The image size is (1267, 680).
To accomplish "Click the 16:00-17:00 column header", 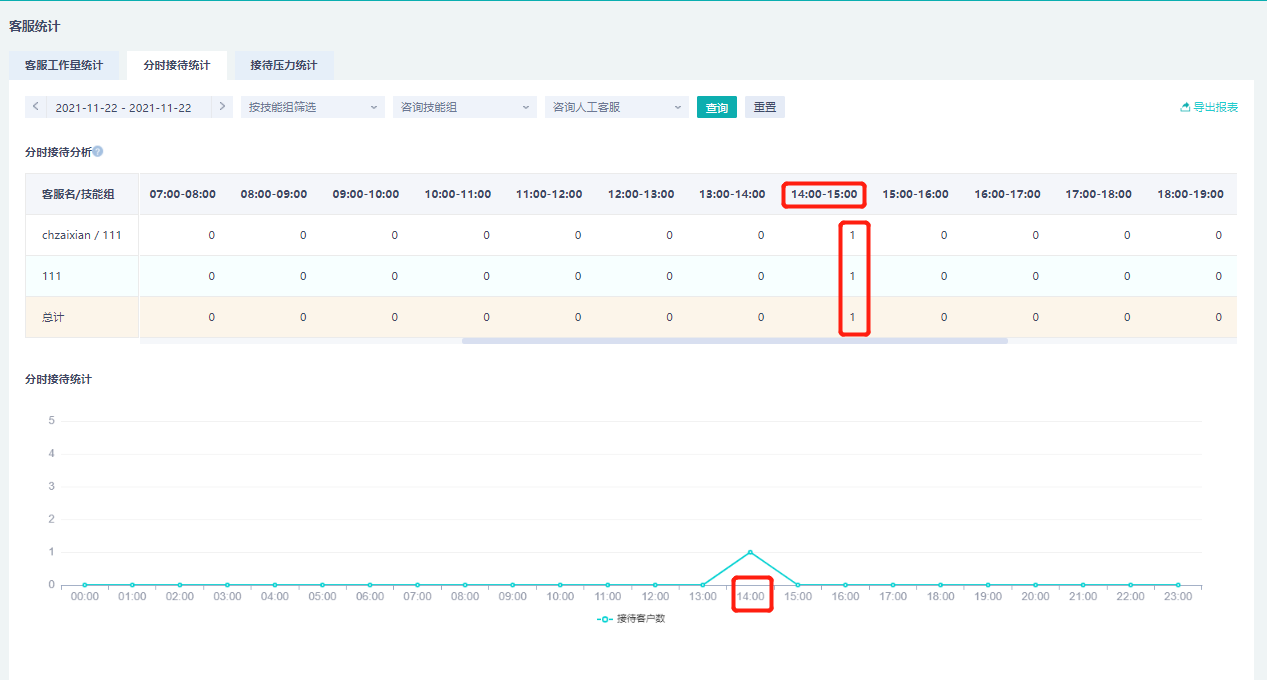I will pyautogui.click(x=1007, y=194).
